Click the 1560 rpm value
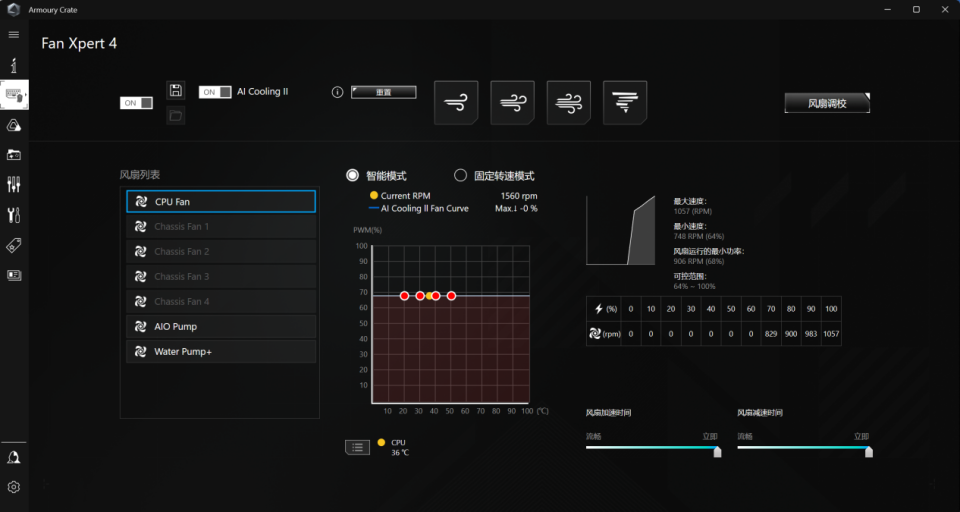This screenshot has width=960, height=512. (519, 196)
